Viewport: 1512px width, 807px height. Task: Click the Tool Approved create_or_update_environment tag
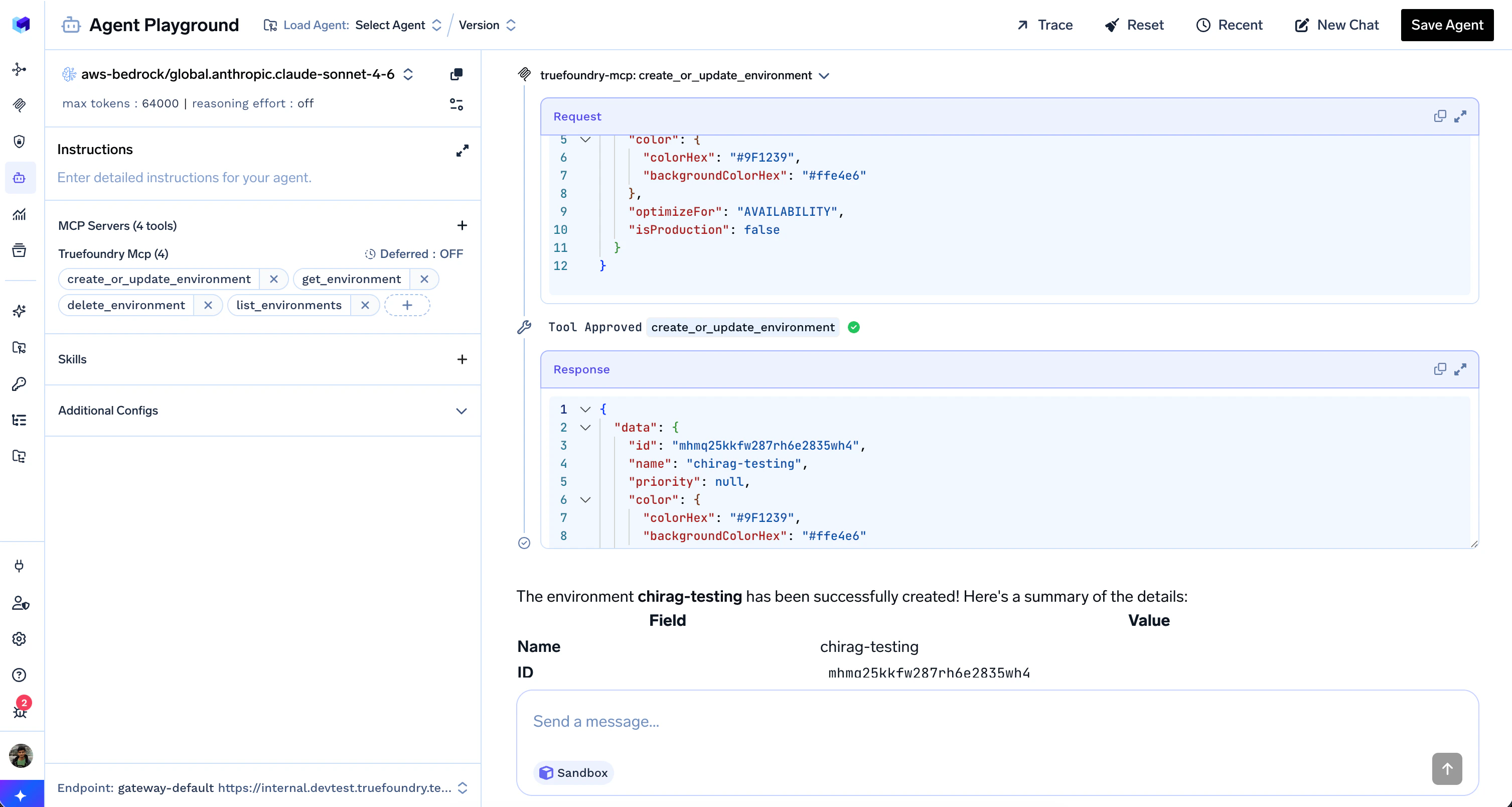[x=742, y=327]
